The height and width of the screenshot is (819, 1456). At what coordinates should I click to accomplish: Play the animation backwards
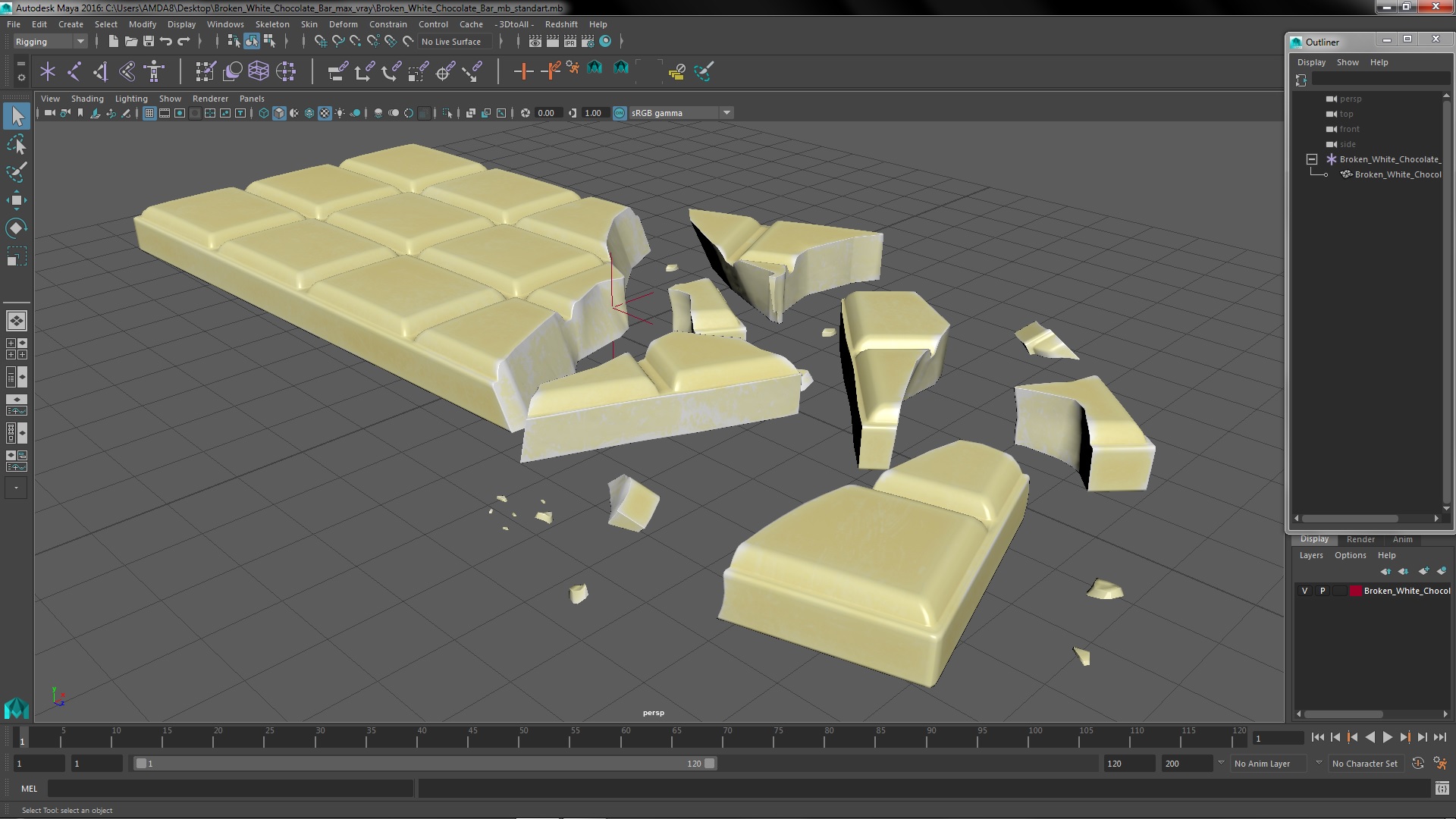tap(1370, 737)
